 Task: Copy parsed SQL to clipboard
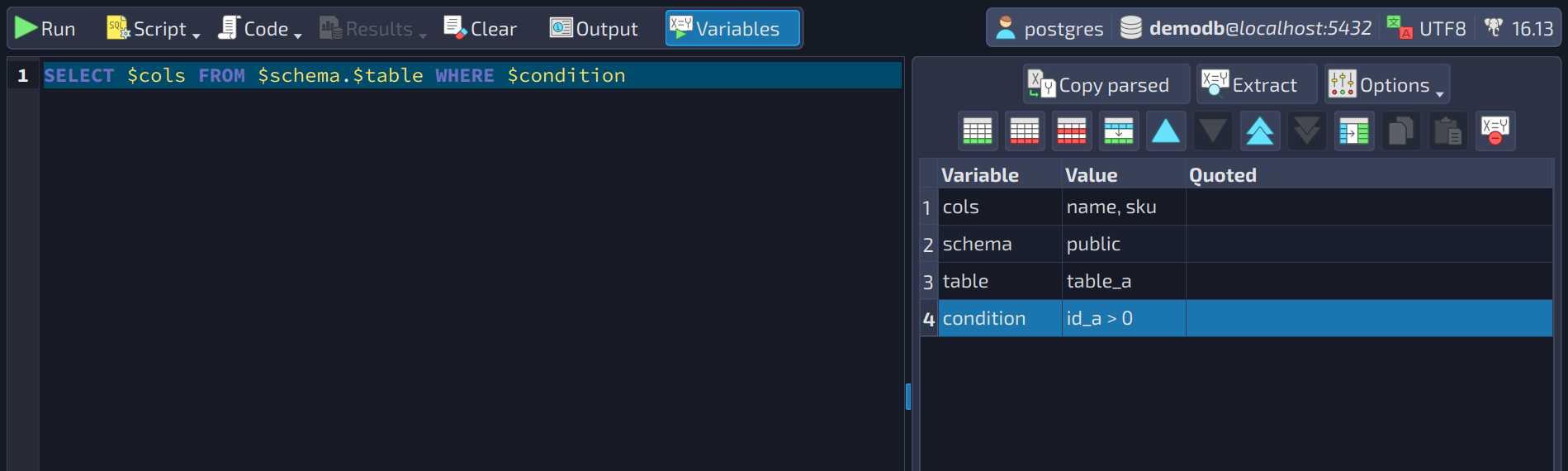(1106, 84)
